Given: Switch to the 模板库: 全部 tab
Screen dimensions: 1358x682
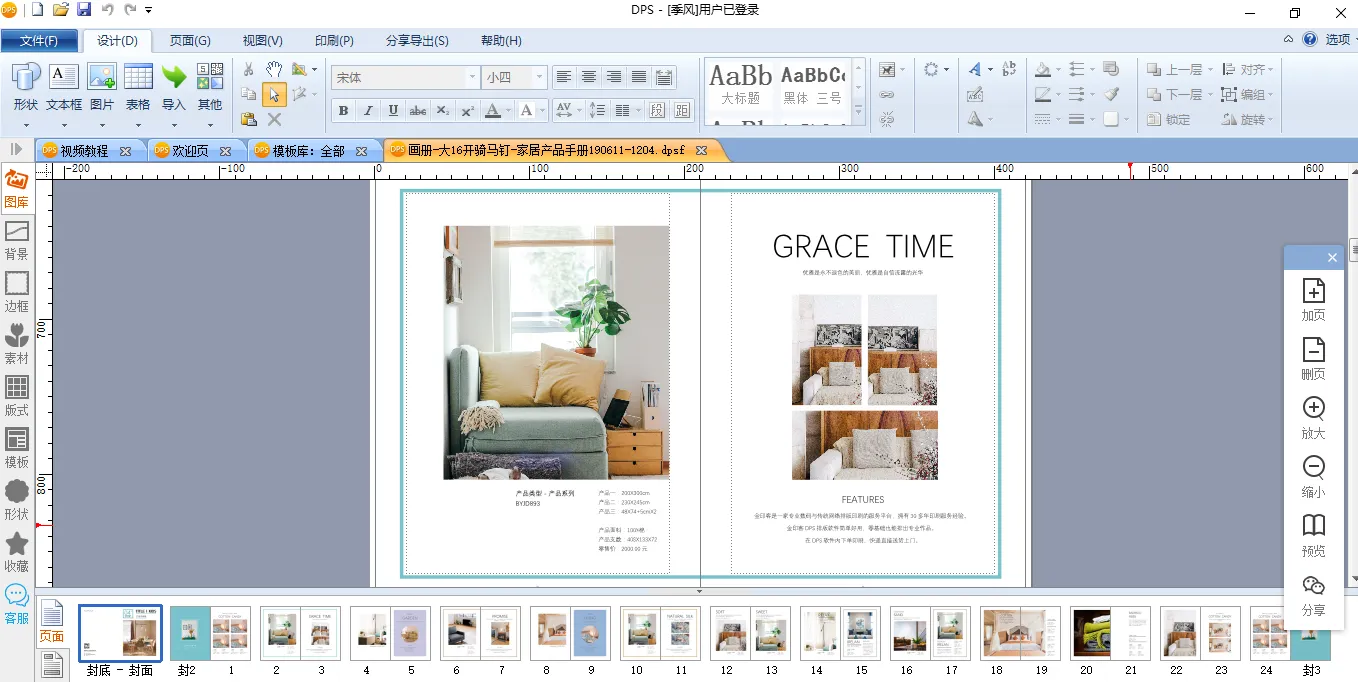Looking at the screenshot, I should pyautogui.click(x=310, y=151).
